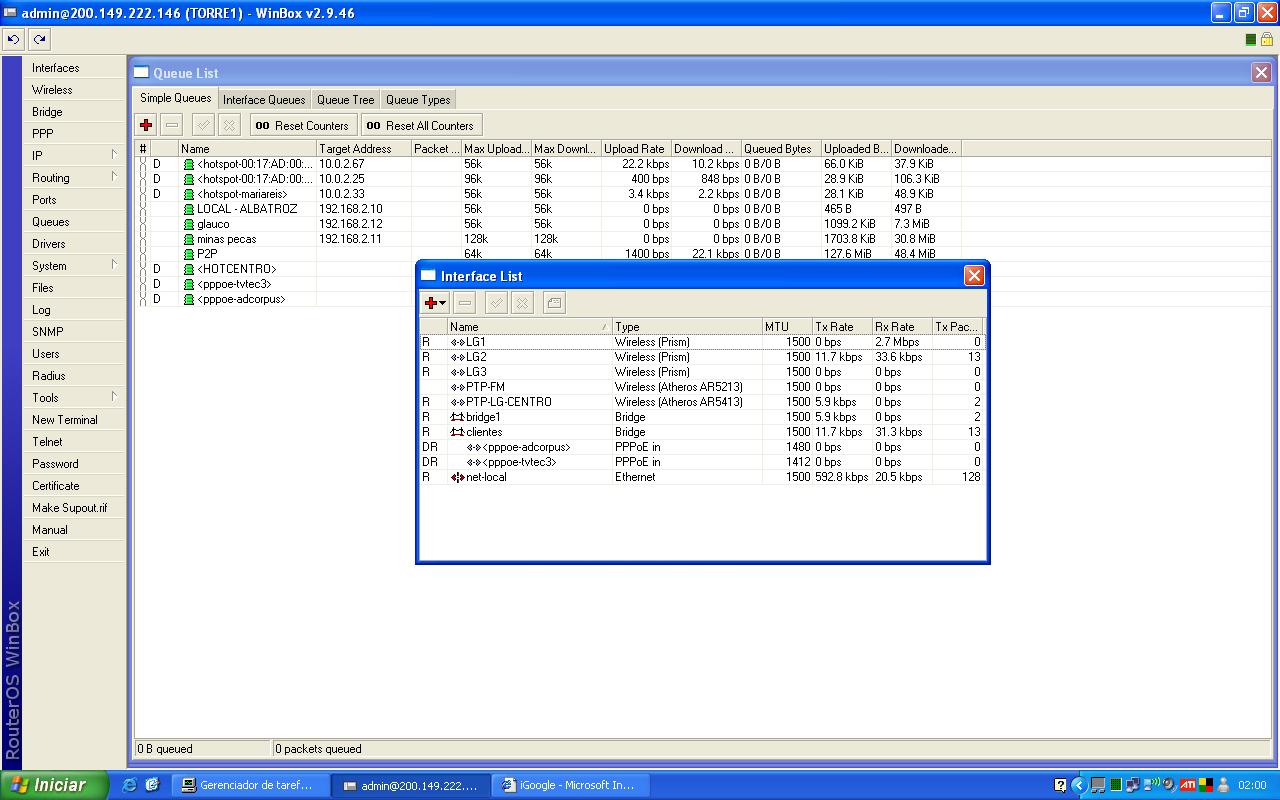Click the queue icon beside glauco
This screenshot has height=800, width=1280.
pos(189,224)
